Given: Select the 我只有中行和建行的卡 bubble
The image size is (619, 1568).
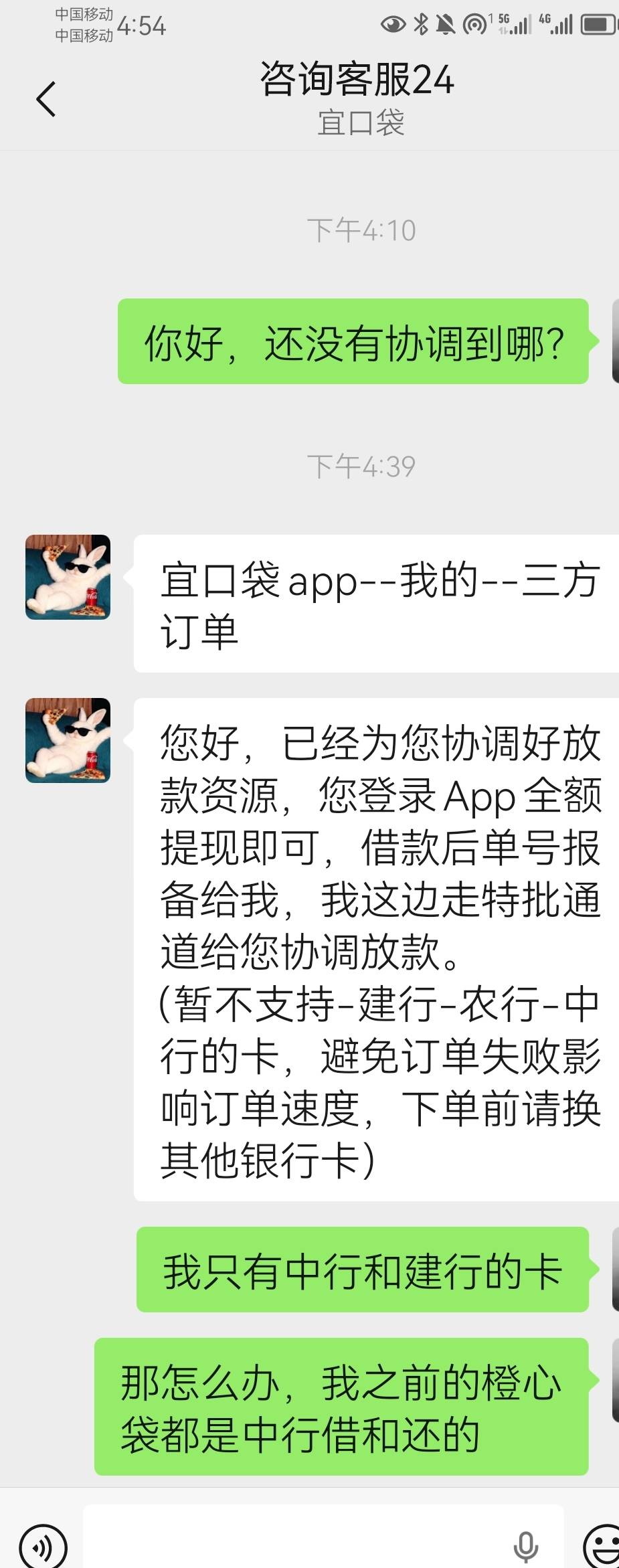Looking at the screenshot, I should (x=363, y=1270).
